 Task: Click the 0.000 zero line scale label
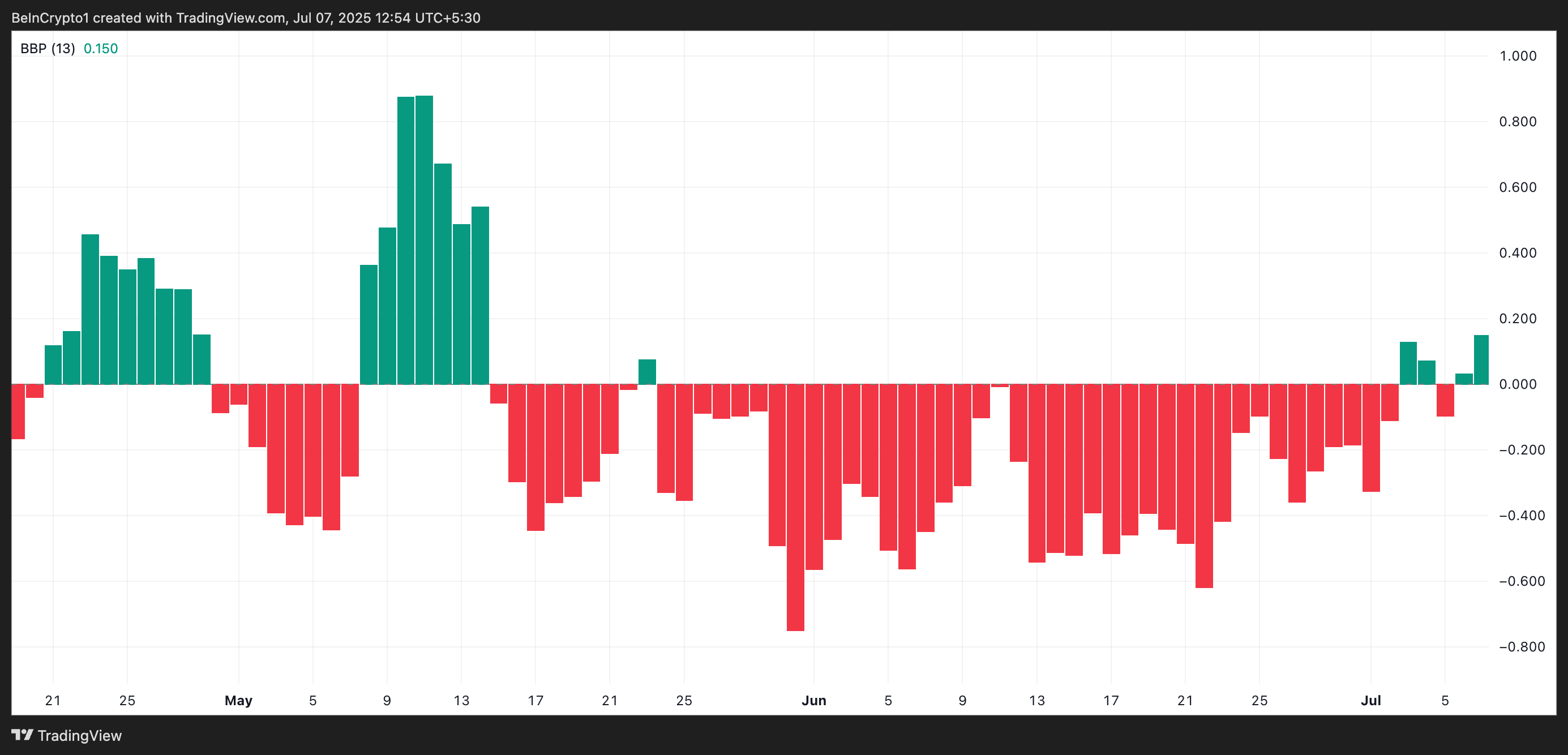(1518, 384)
